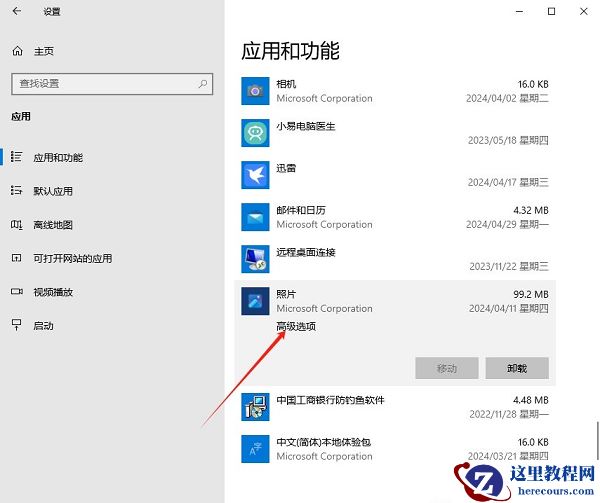Click the 照片 app icon

pos(255,301)
